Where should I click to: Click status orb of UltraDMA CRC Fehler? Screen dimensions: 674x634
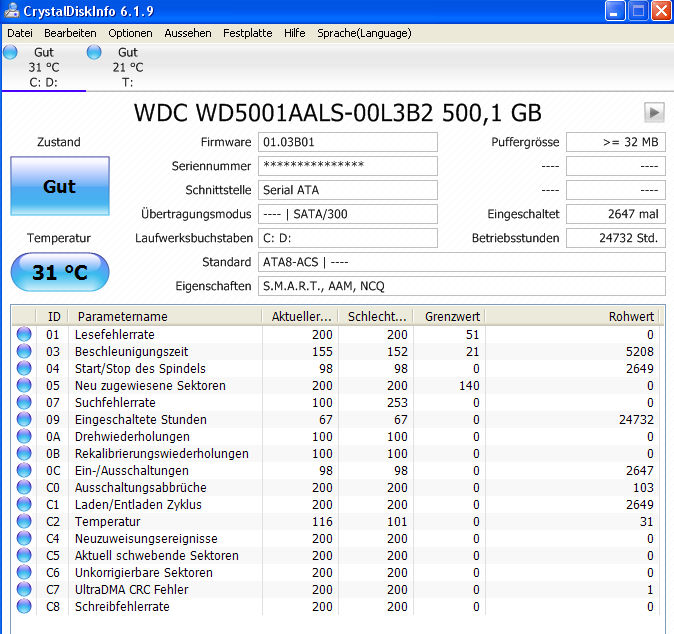(x=24, y=589)
